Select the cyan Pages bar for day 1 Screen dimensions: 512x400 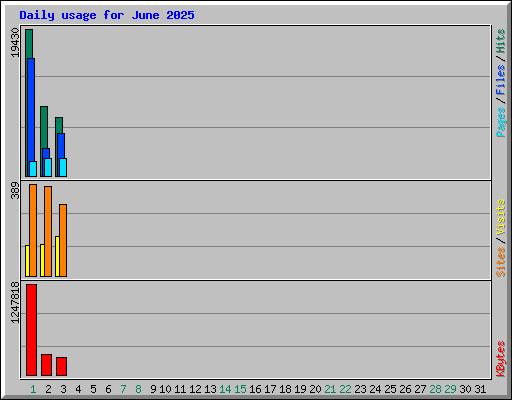33,169
